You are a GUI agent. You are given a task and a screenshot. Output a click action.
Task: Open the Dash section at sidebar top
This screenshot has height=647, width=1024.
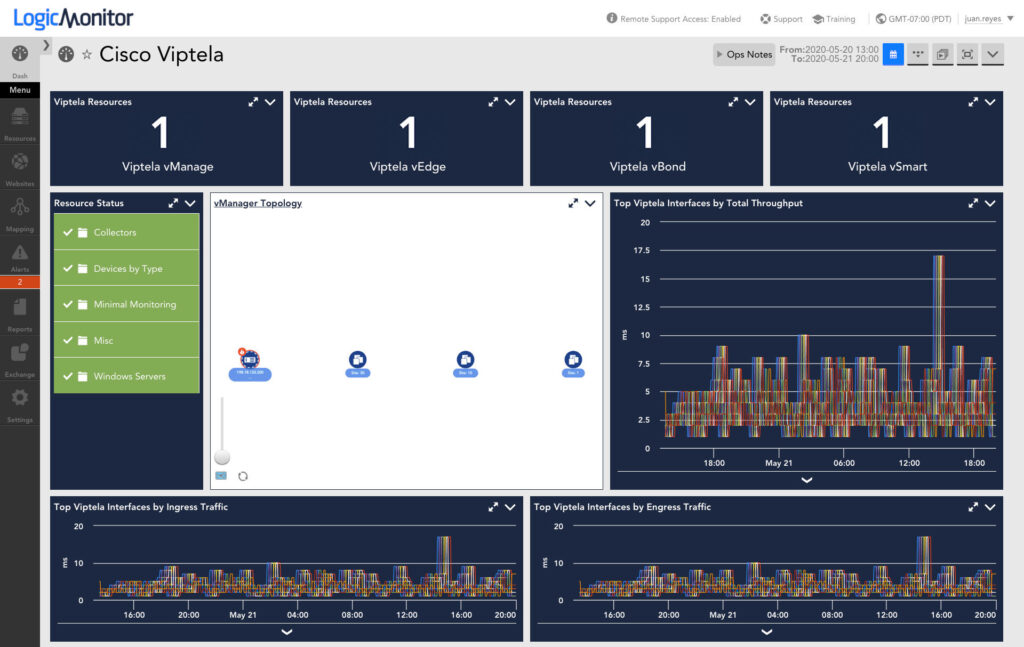pos(19,55)
